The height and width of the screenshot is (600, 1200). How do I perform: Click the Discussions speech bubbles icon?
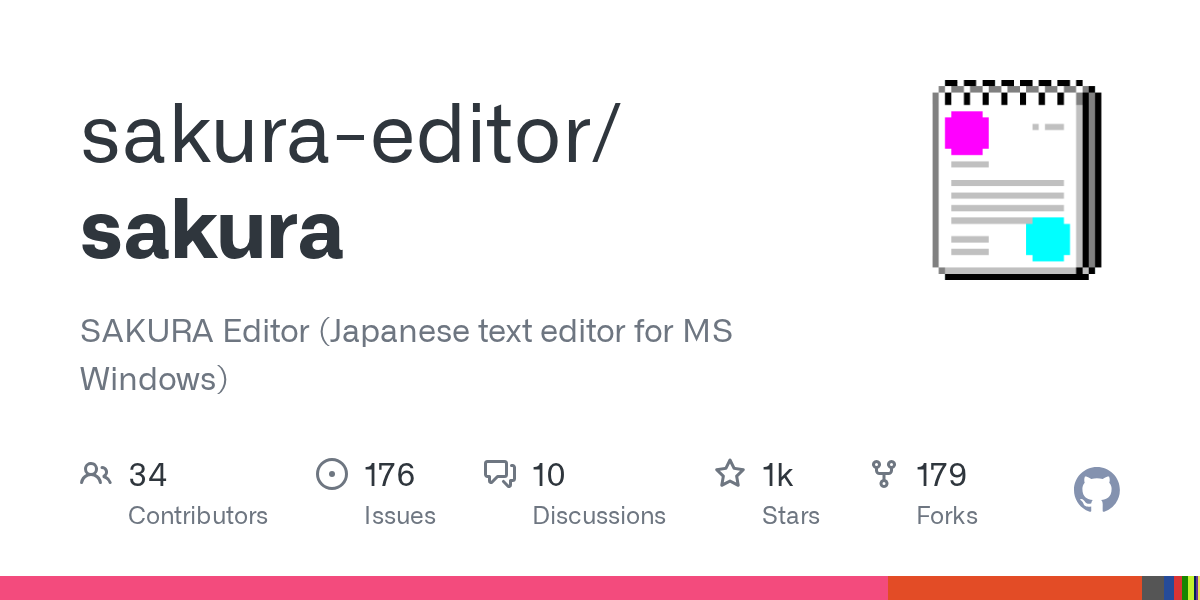pyautogui.click(x=499, y=474)
